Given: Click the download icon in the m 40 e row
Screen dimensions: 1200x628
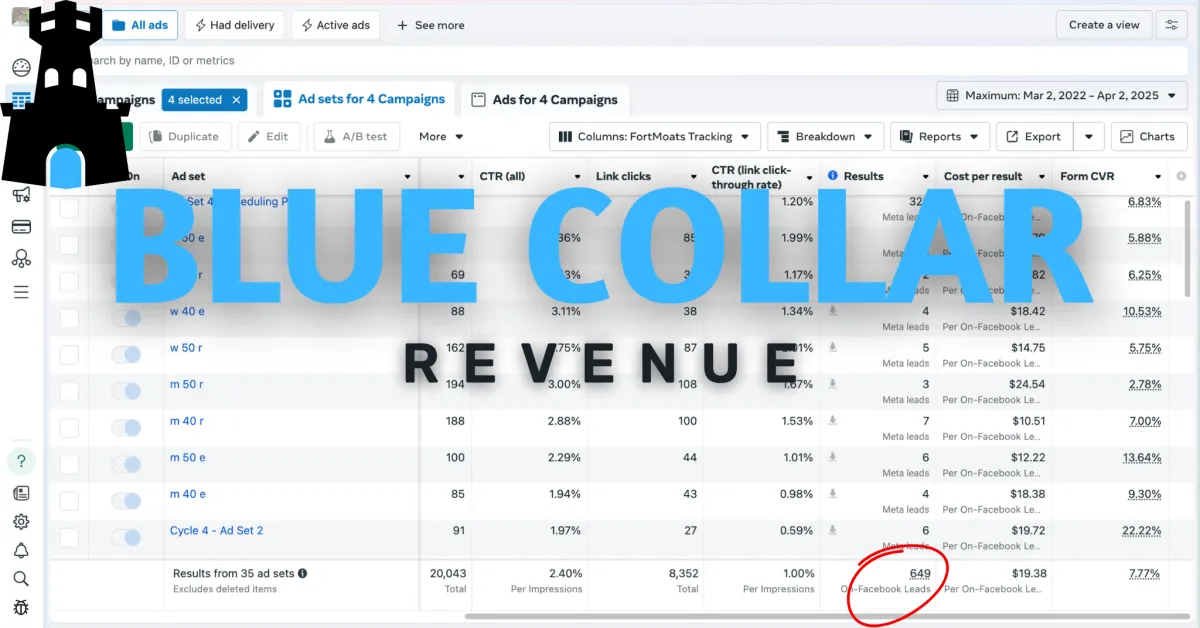Looking at the screenshot, I should click(832, 494).
